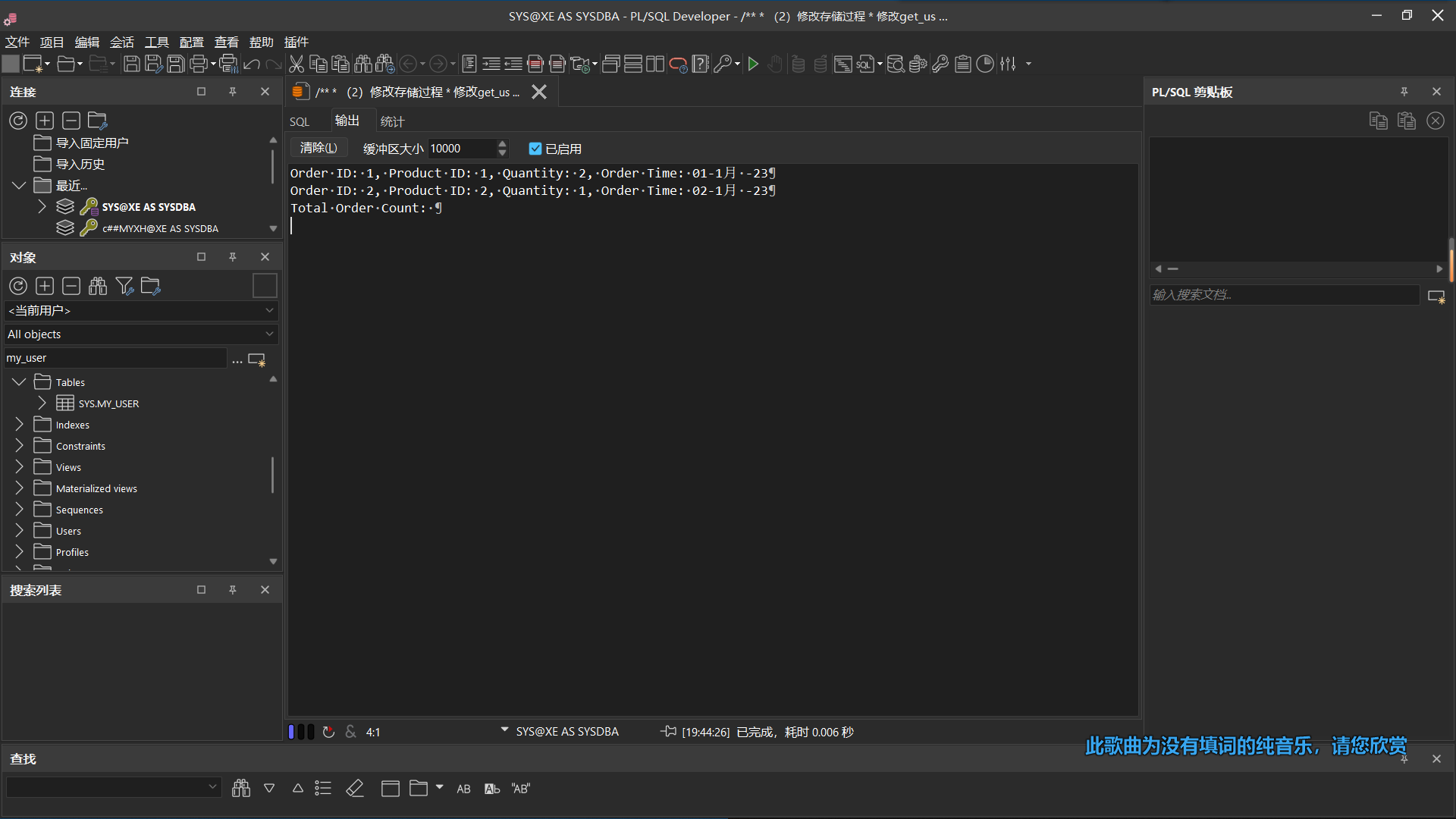Click the refresh icon in connections panel
1456x819 pixels.
(18, 121)
